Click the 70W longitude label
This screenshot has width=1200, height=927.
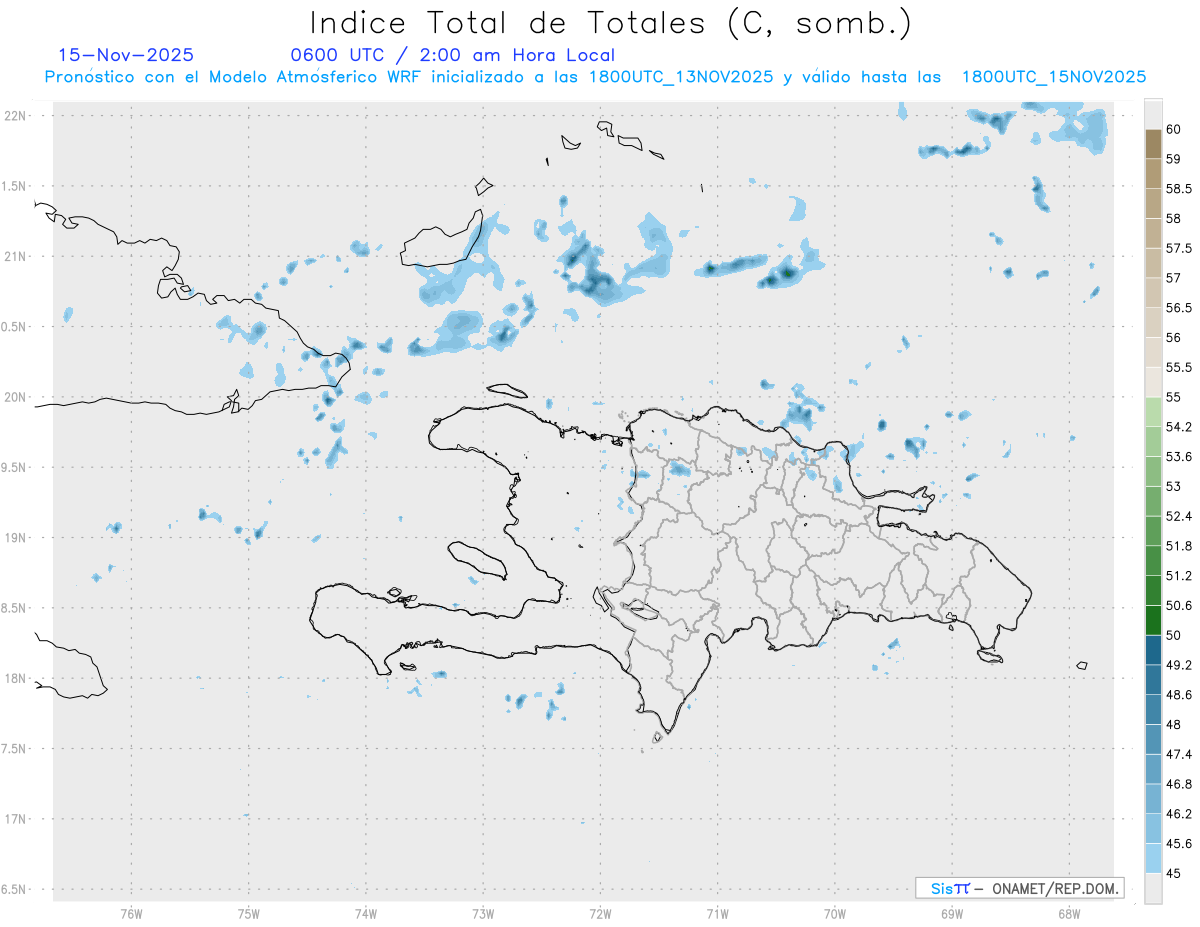click(x=835, y=914)
